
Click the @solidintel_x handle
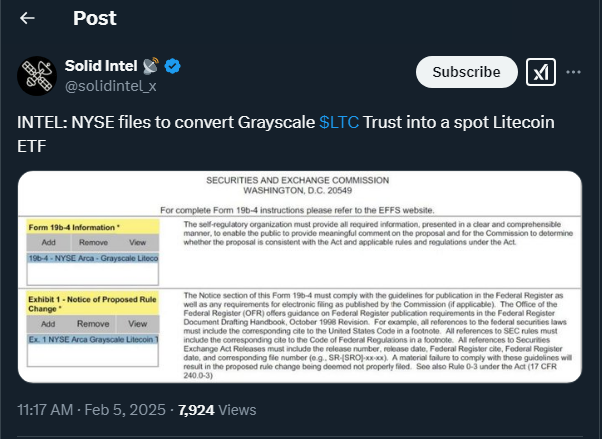tap(109, 87)
